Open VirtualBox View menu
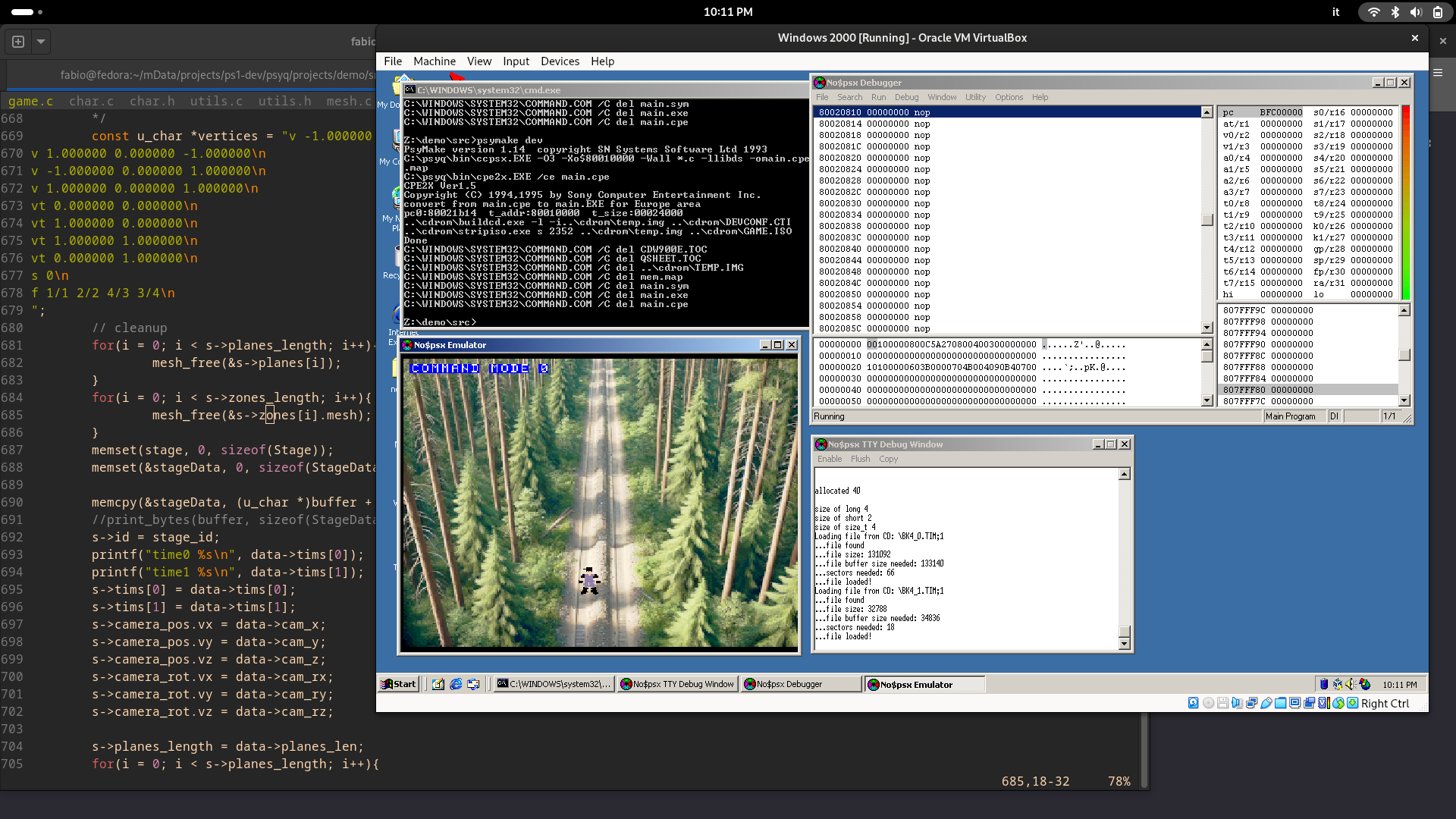Viewport: 1456px width, 819px height. coord(479,61)
